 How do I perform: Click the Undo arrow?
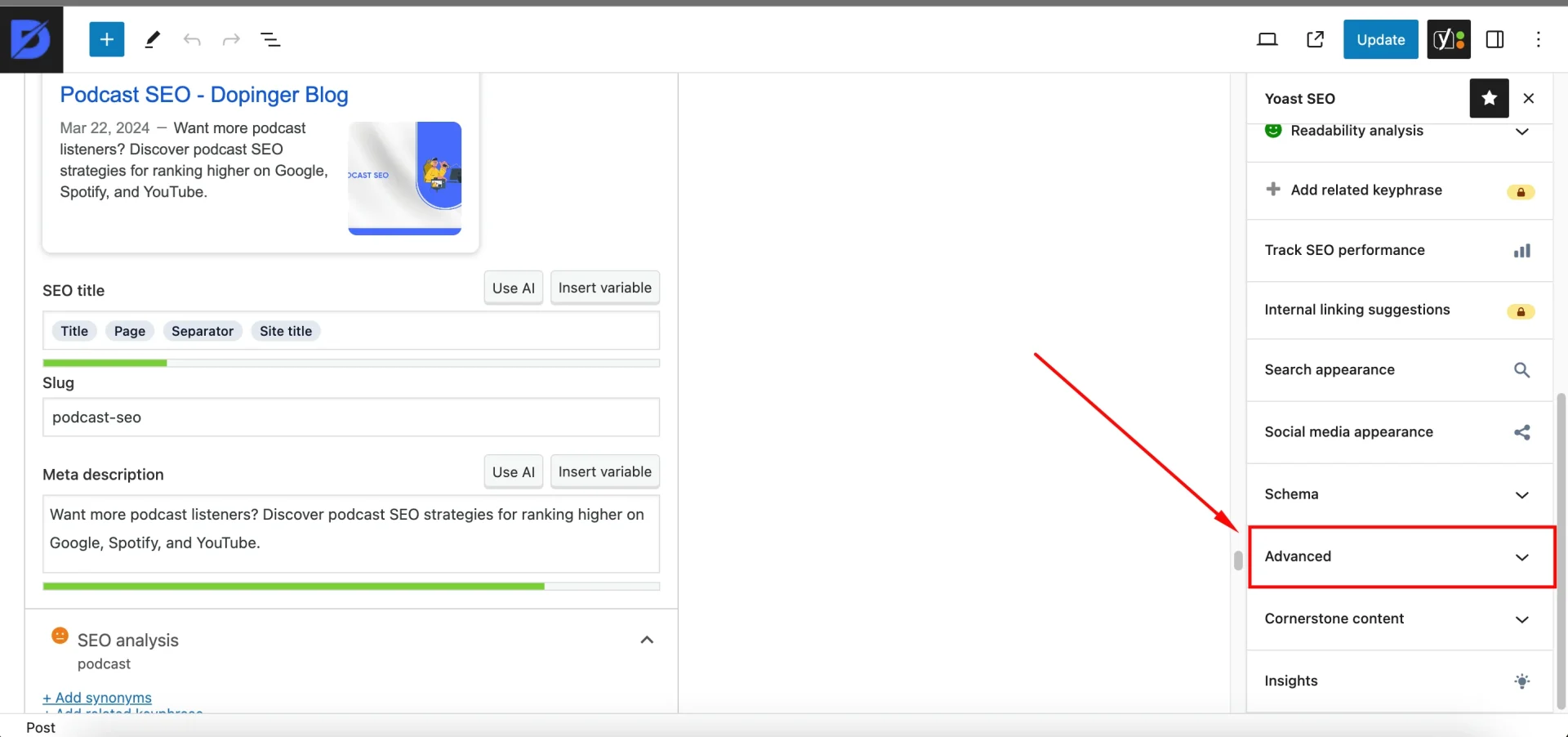point(192,39)
